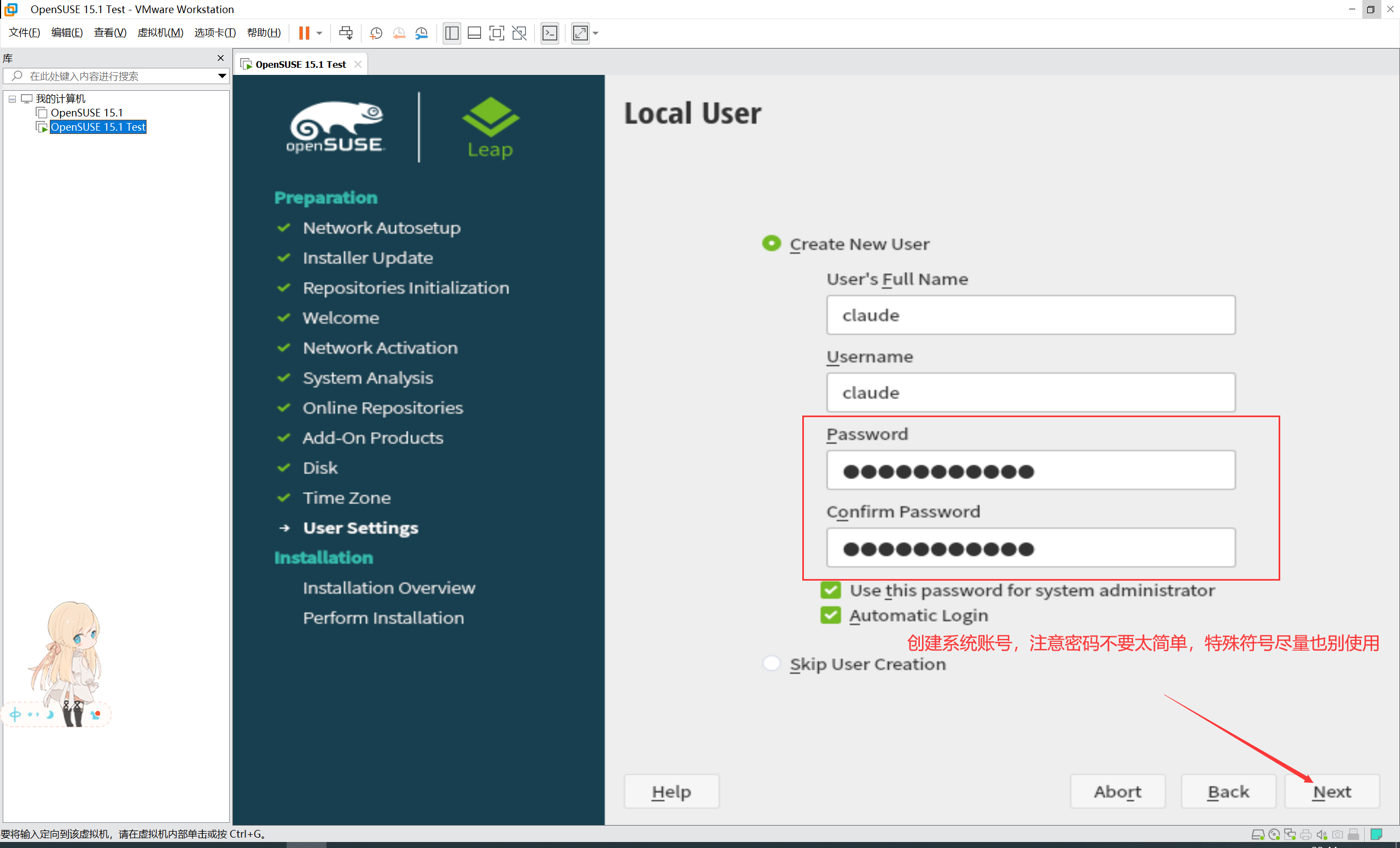Image resolution: width=1400 pixels, height=848 pixels.
Task: Open the 虚拟机(M) menu
Action: point(160,32)
